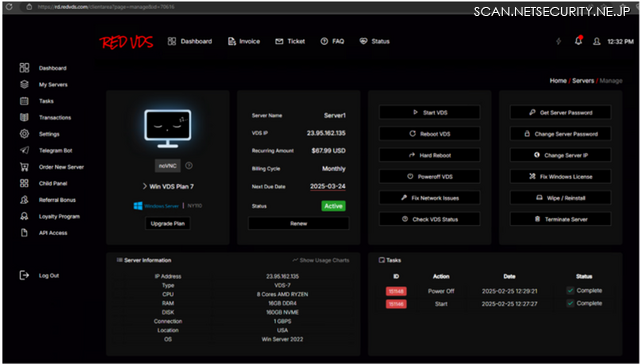Click the green Active status badge
This screenshot has height=364, width=640.
(333, 206)
